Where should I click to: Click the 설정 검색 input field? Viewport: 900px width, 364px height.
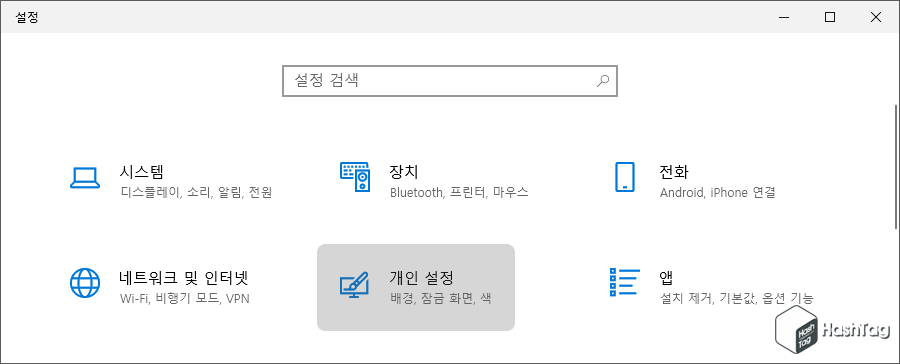449,80
